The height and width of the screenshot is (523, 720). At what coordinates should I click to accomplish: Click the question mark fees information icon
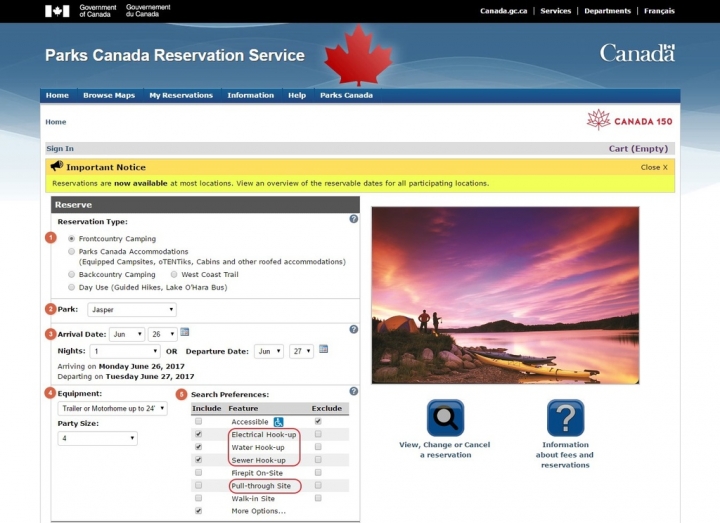click(x=565, y=418)
